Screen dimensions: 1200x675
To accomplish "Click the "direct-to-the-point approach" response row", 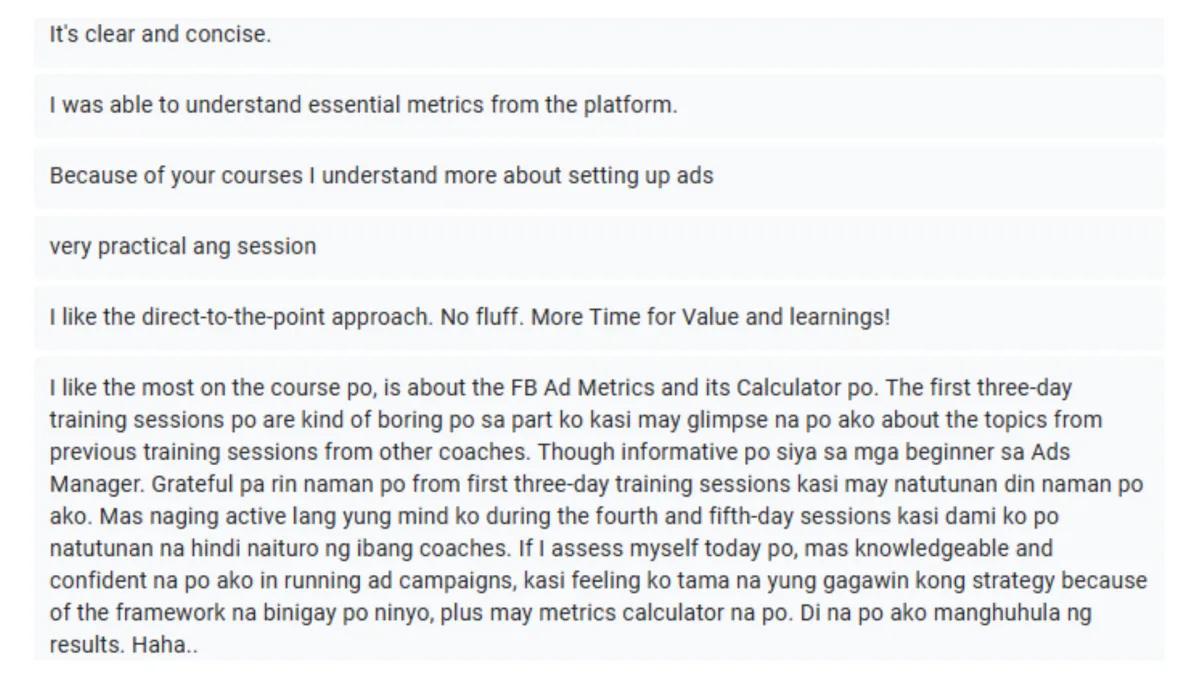I will click(469, 317).
